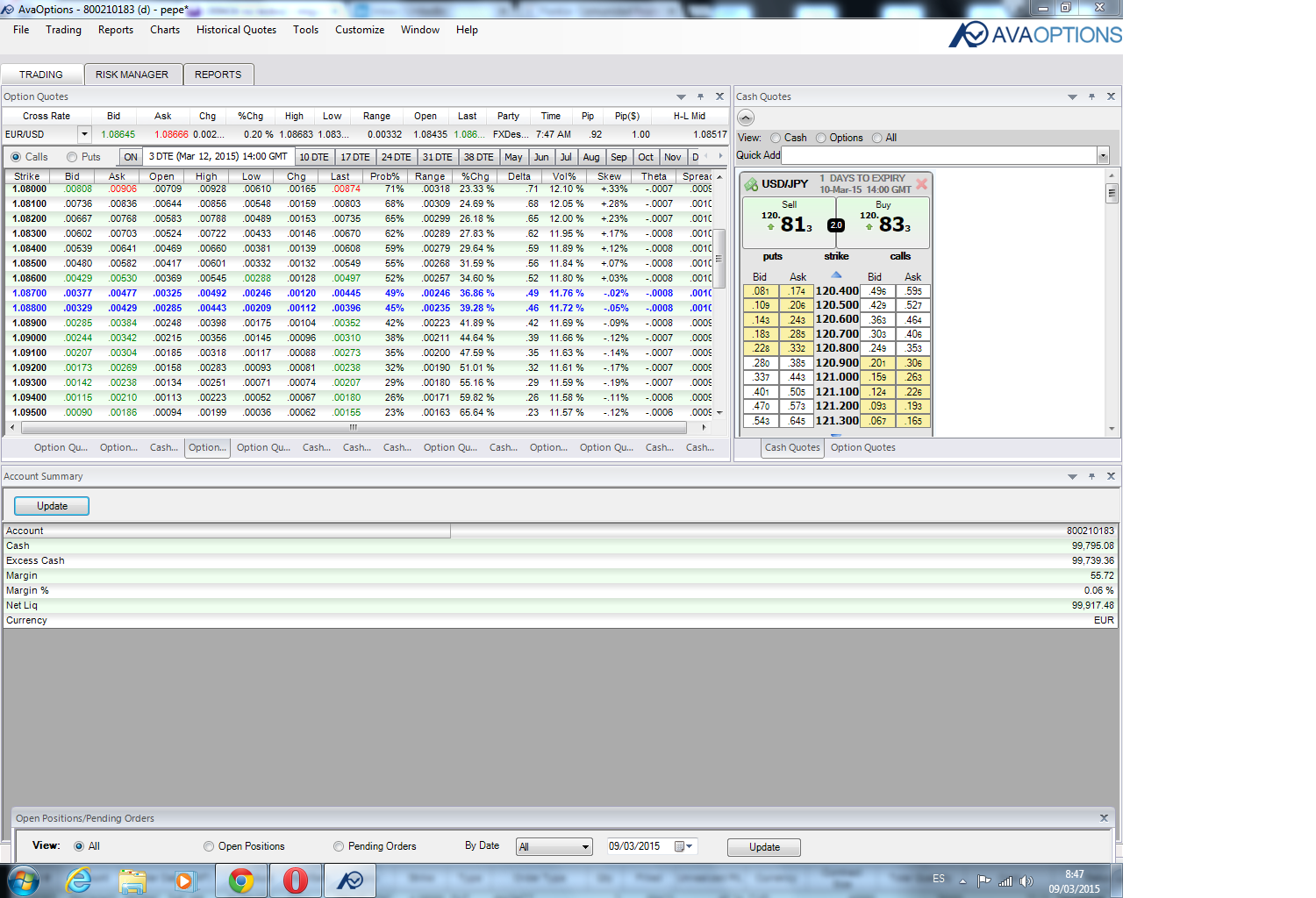Open the Opera browser from taskbar

[x=296, y=880]
